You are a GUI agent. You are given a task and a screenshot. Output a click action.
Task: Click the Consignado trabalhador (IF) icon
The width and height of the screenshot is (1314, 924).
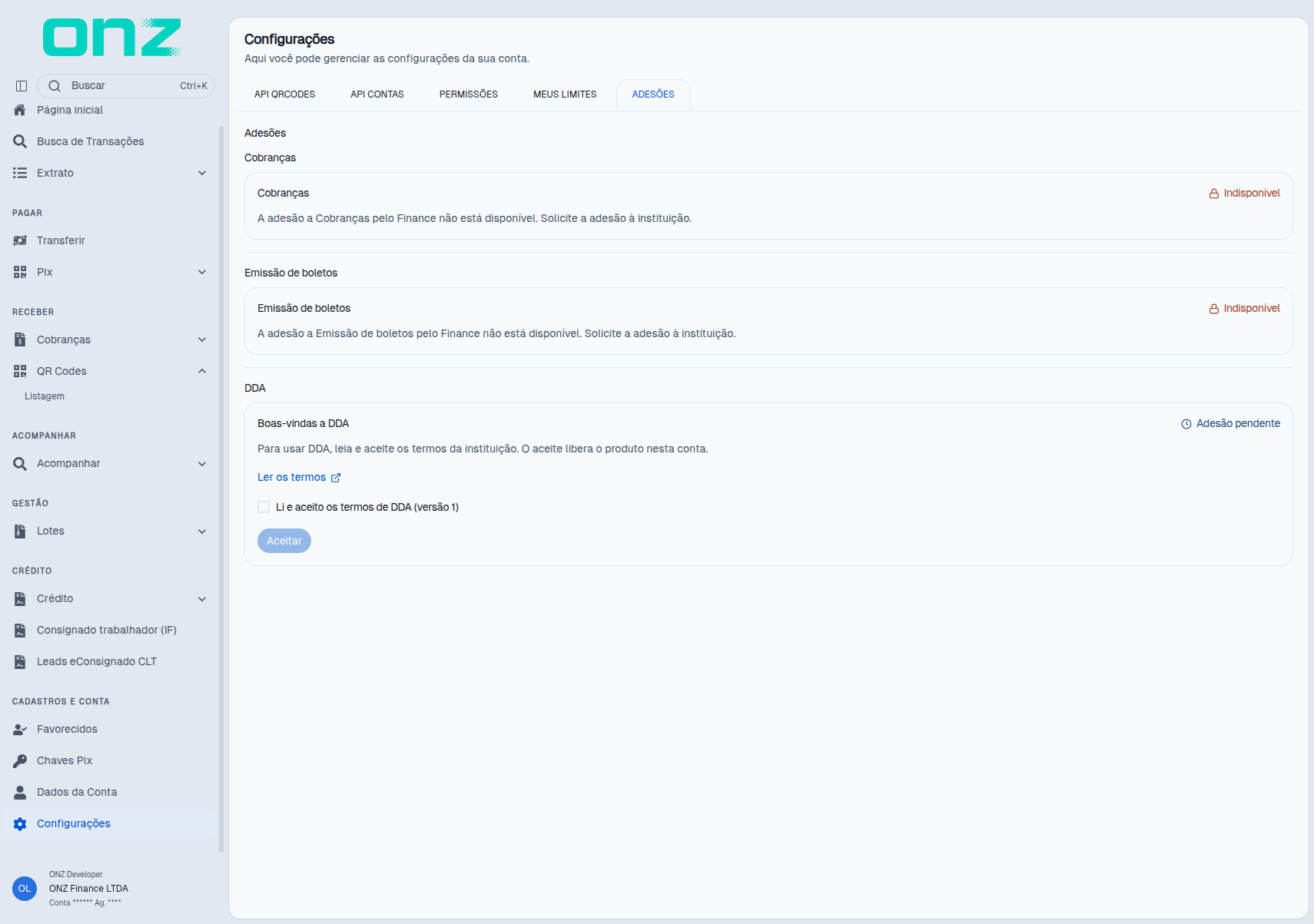tap(20, 630)
